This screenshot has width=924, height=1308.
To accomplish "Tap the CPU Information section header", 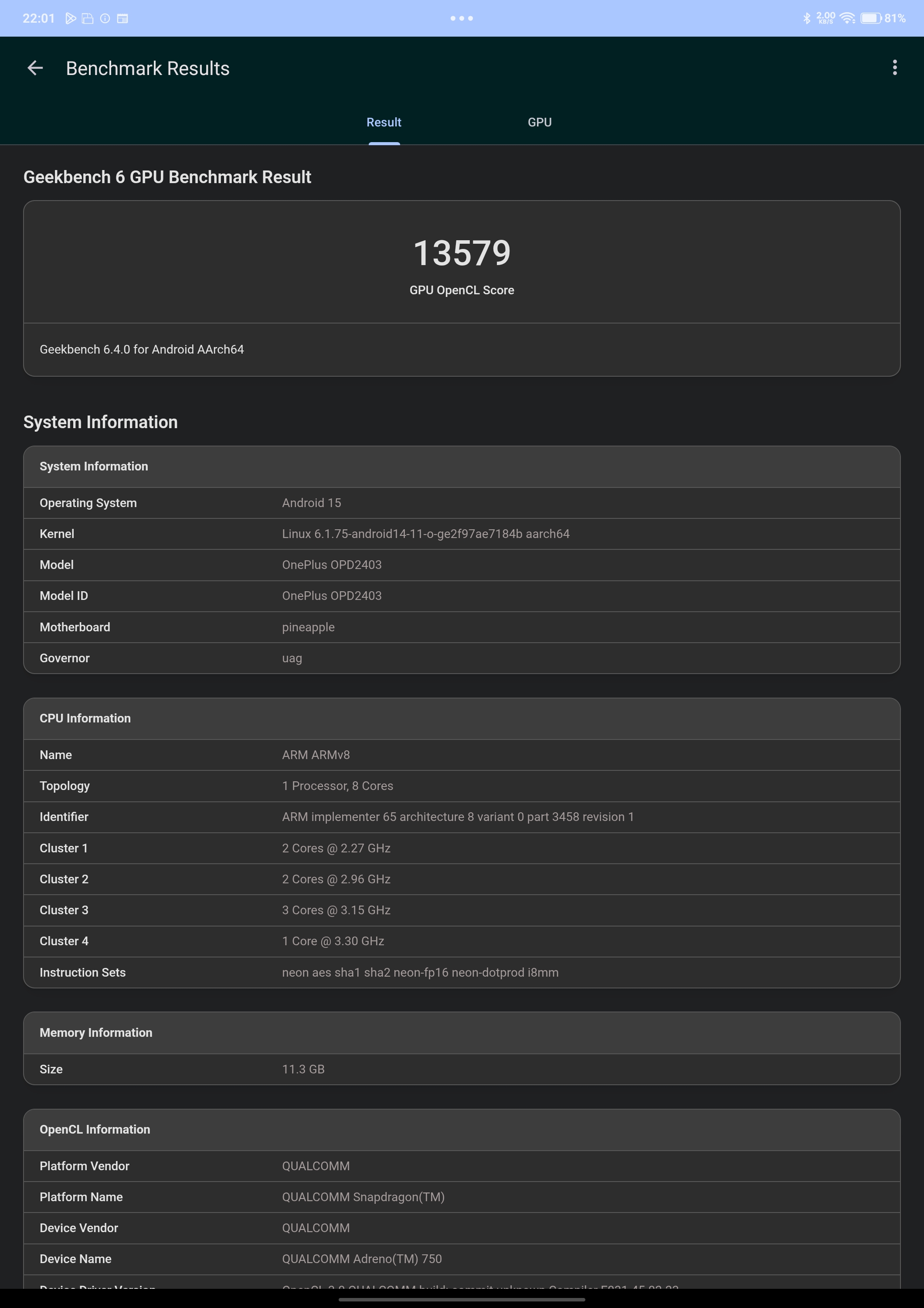I will pyautogui.click(x=462, y=719).
